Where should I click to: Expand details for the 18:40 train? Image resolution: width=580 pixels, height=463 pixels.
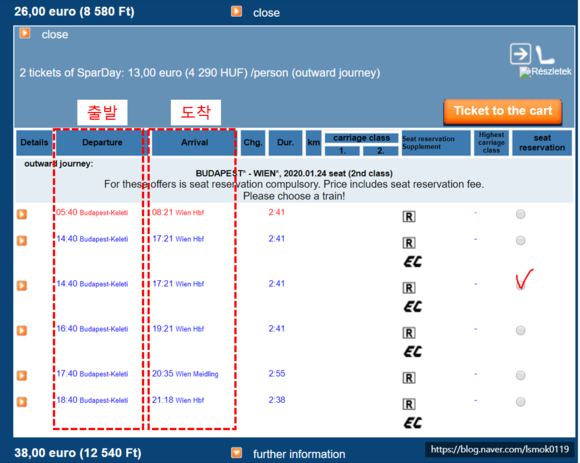coord(22,402)
